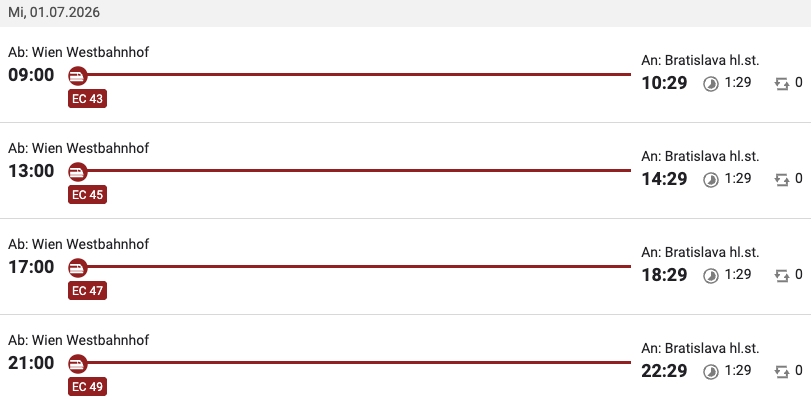Open the connection departing at 09:00
This screenshot has width=811, height=409.
pyautogui.click(x=406, y=75)
